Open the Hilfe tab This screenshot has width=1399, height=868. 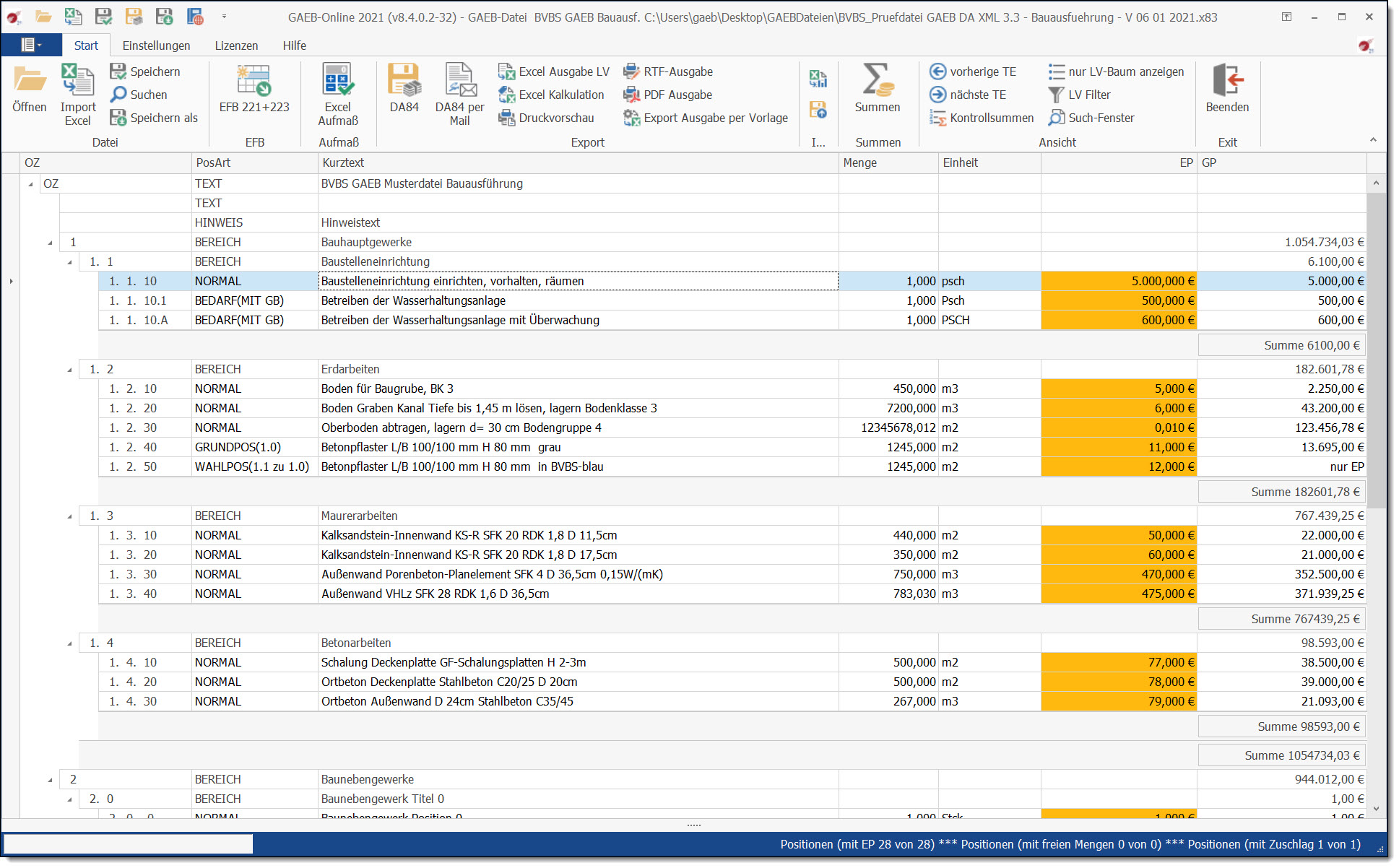tap(294, 45)
